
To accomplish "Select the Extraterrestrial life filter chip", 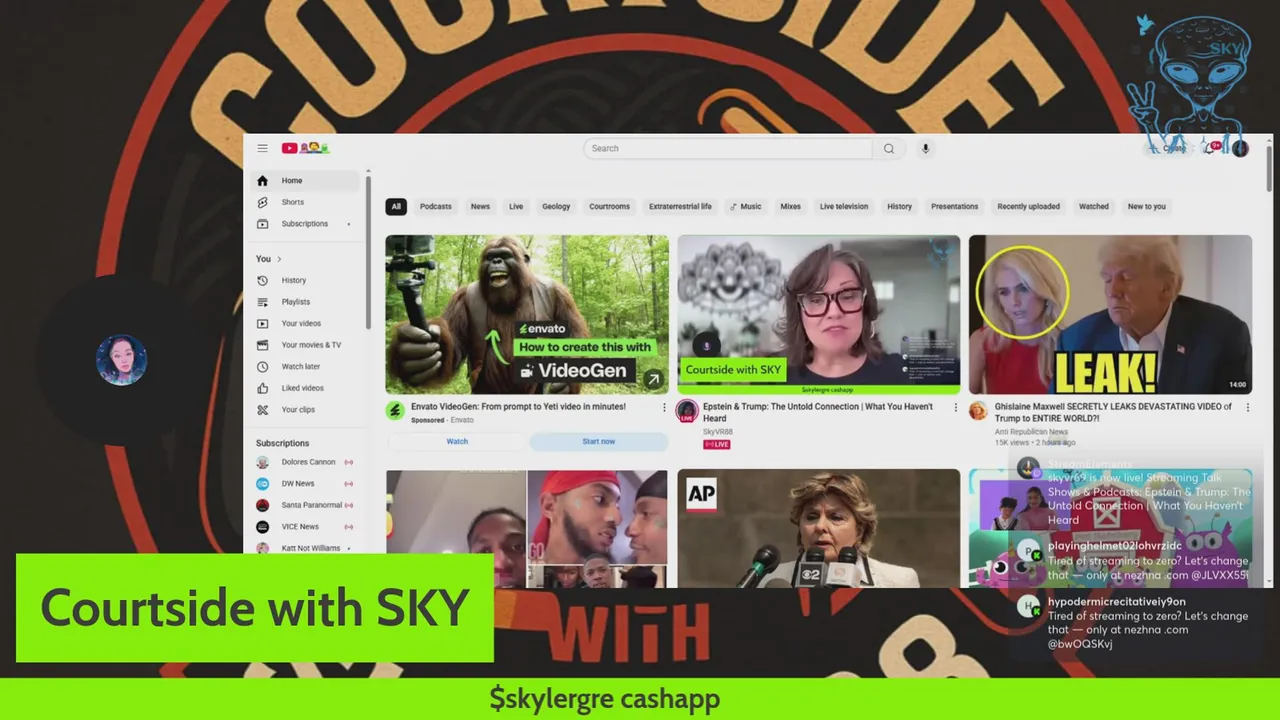I will click(680, 206).
